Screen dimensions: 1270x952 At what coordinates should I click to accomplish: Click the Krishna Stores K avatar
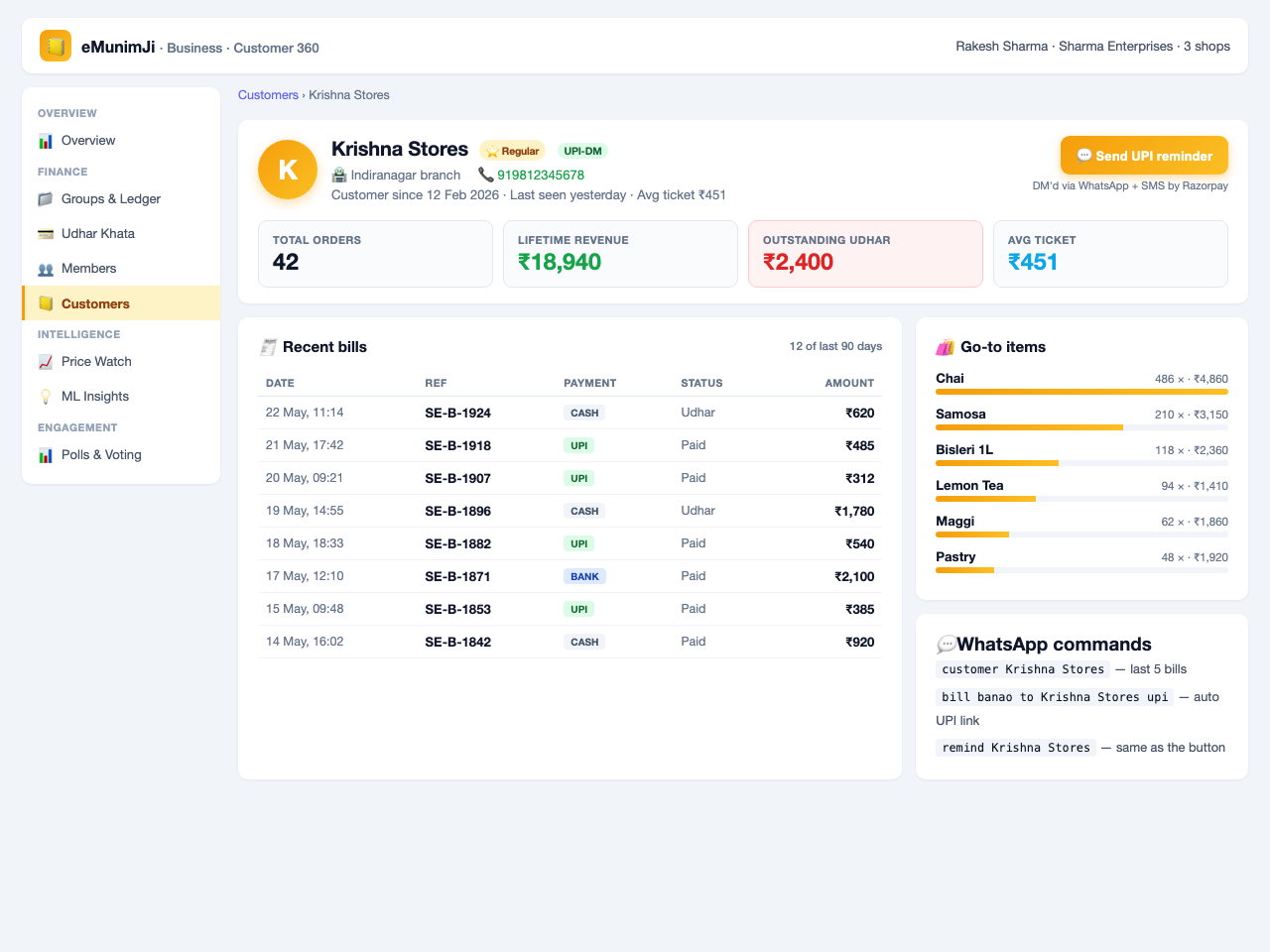coord(288,170)
